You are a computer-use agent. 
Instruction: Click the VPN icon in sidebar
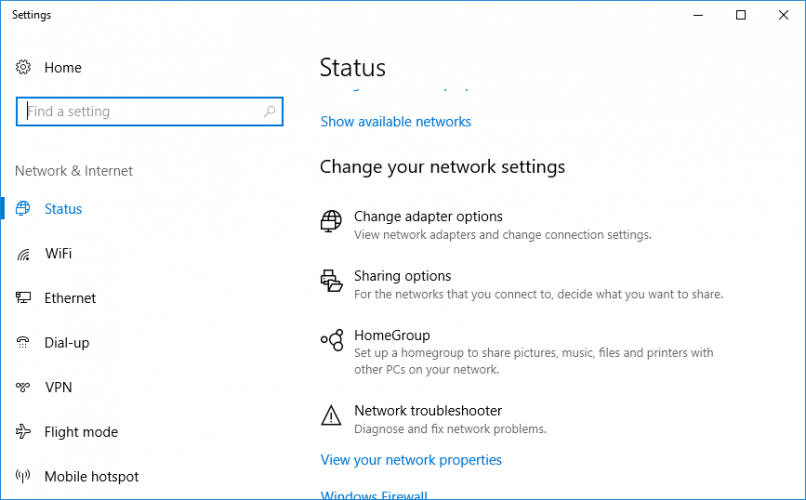[23, 387]
